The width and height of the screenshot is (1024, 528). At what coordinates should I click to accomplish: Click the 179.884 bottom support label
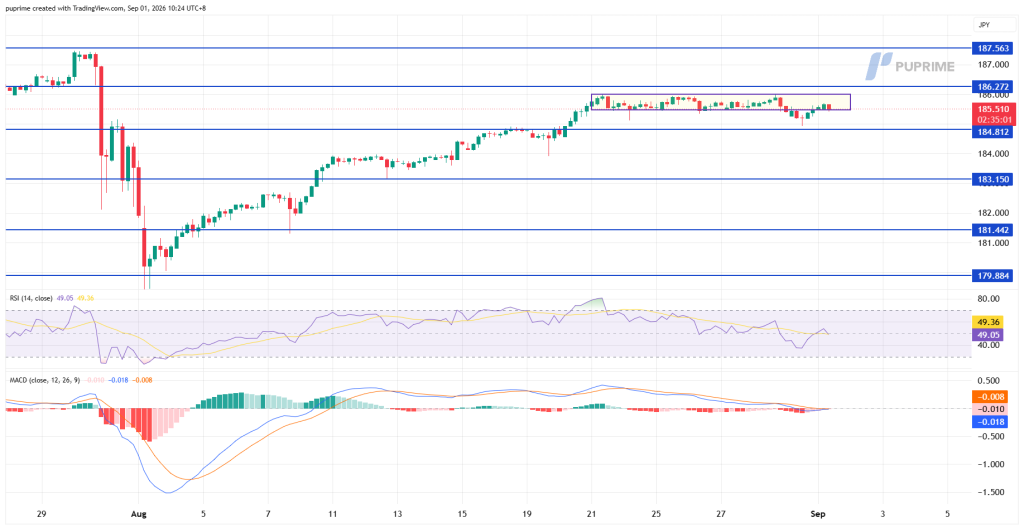992,276
